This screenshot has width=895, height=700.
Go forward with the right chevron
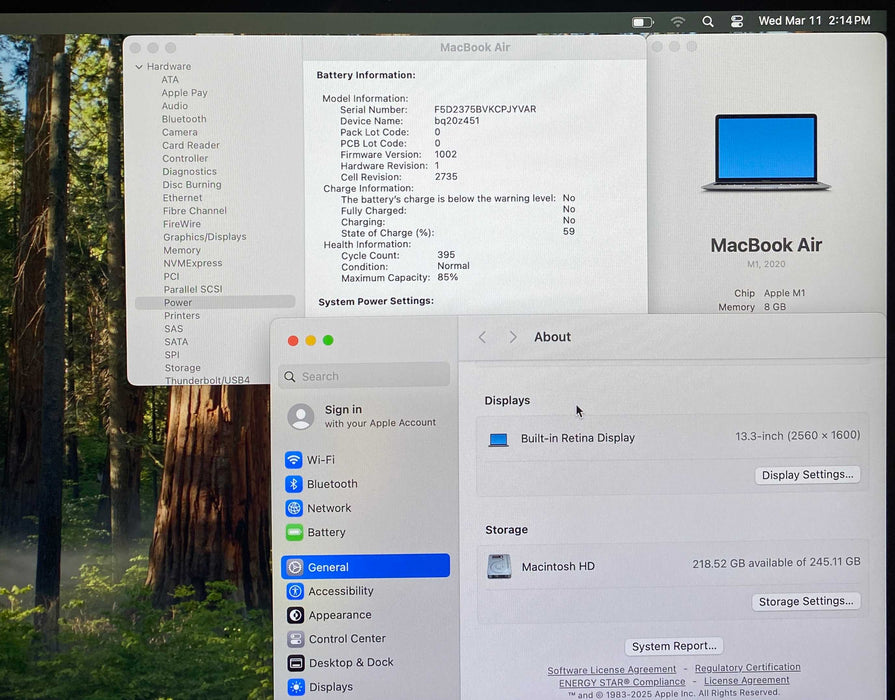pyautogui.click(x=513, y=337)
